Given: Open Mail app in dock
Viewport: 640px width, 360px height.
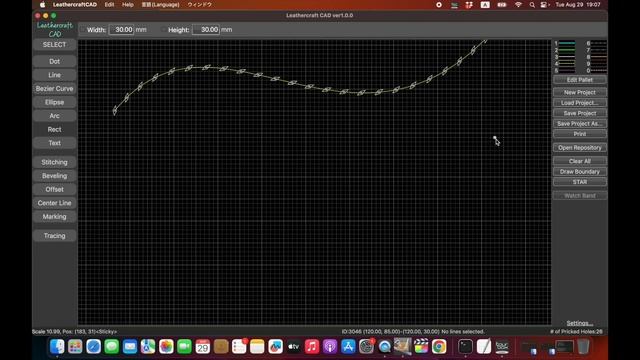Looking at the screenshot, I should point(130,347).
